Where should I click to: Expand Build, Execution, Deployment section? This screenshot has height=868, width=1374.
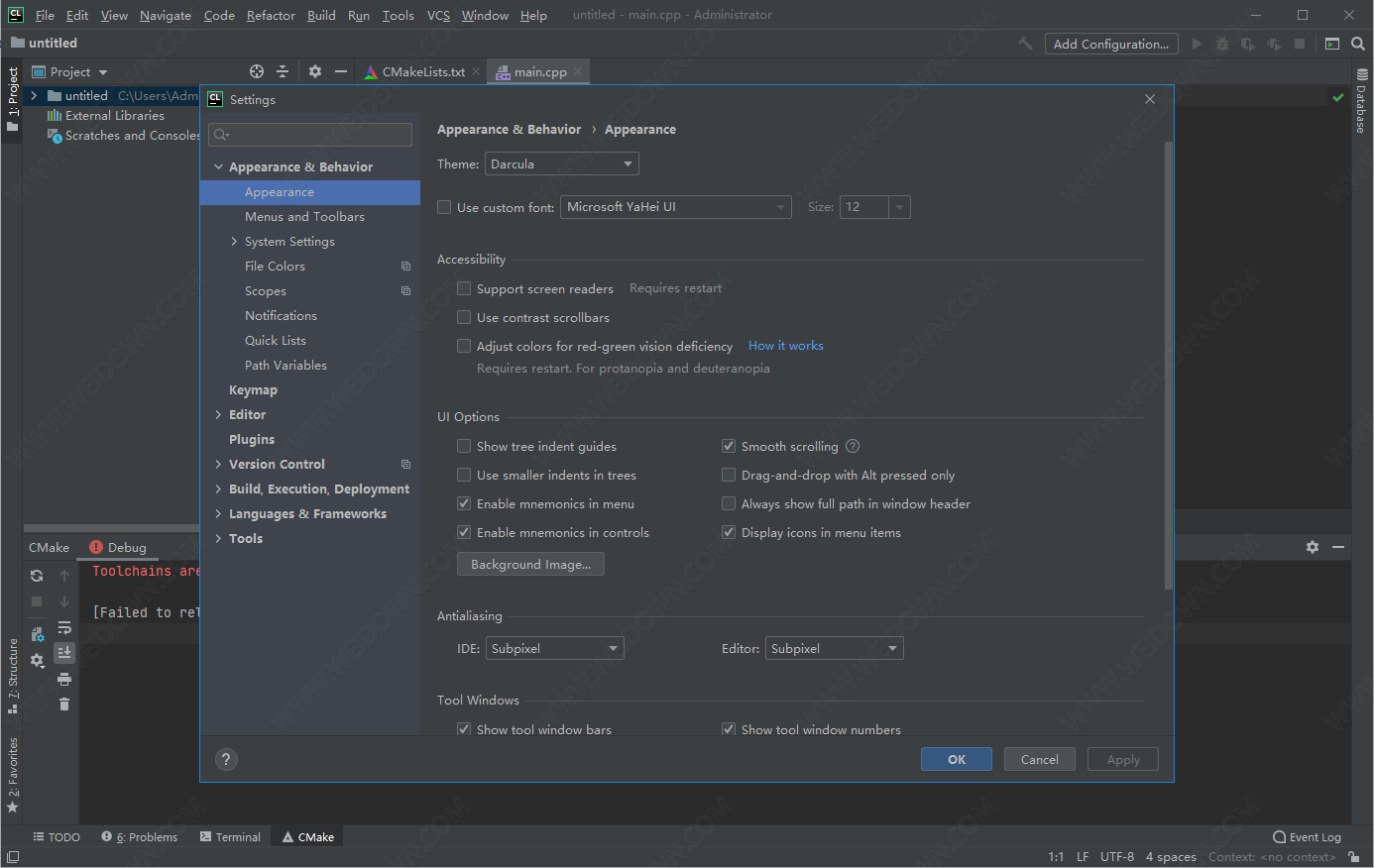tap(218, 488)
